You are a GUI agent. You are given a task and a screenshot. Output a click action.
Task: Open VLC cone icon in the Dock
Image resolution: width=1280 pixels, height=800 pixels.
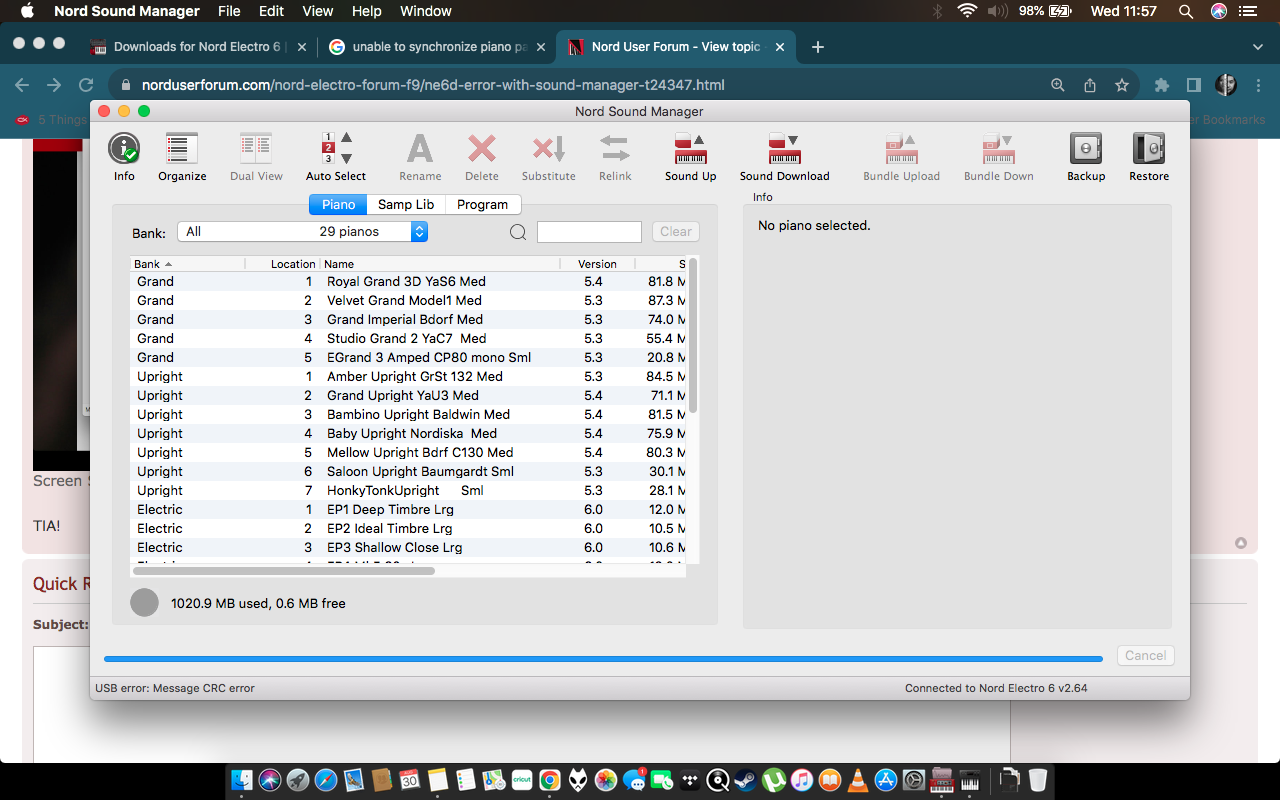(857, 780)
